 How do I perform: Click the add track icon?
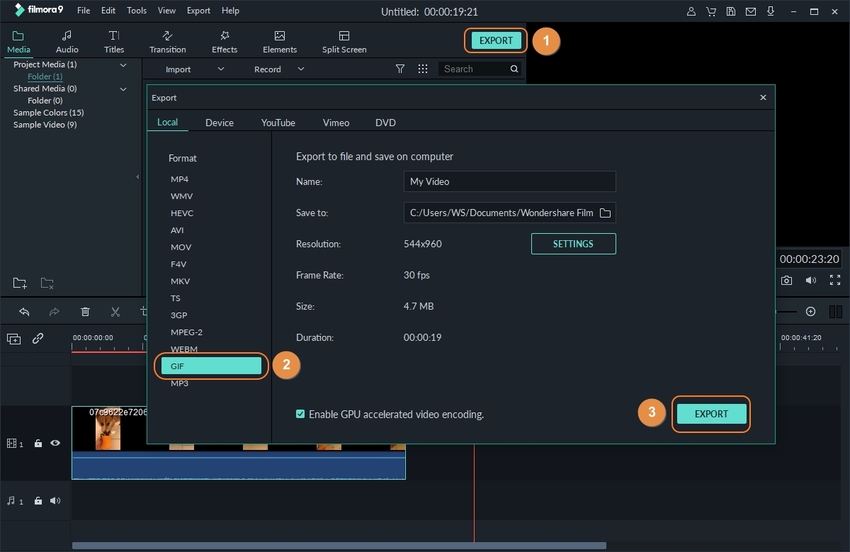click(14, 339)
